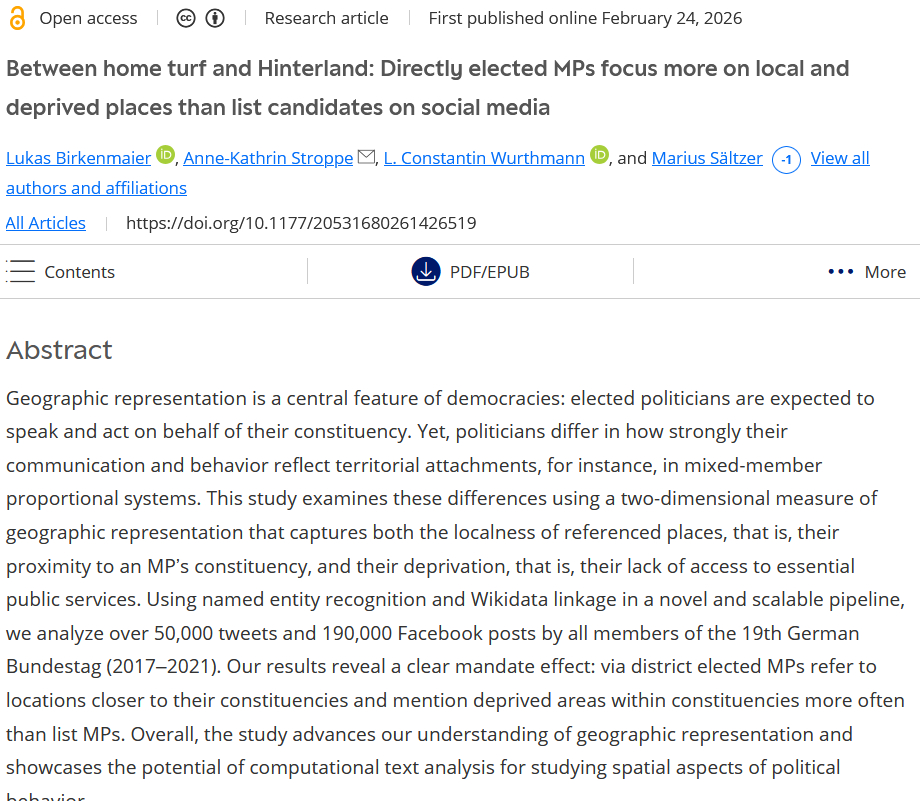The image size is (920, 801).
Task: Click the CC attribution person icon
Action: coord(214,18)
